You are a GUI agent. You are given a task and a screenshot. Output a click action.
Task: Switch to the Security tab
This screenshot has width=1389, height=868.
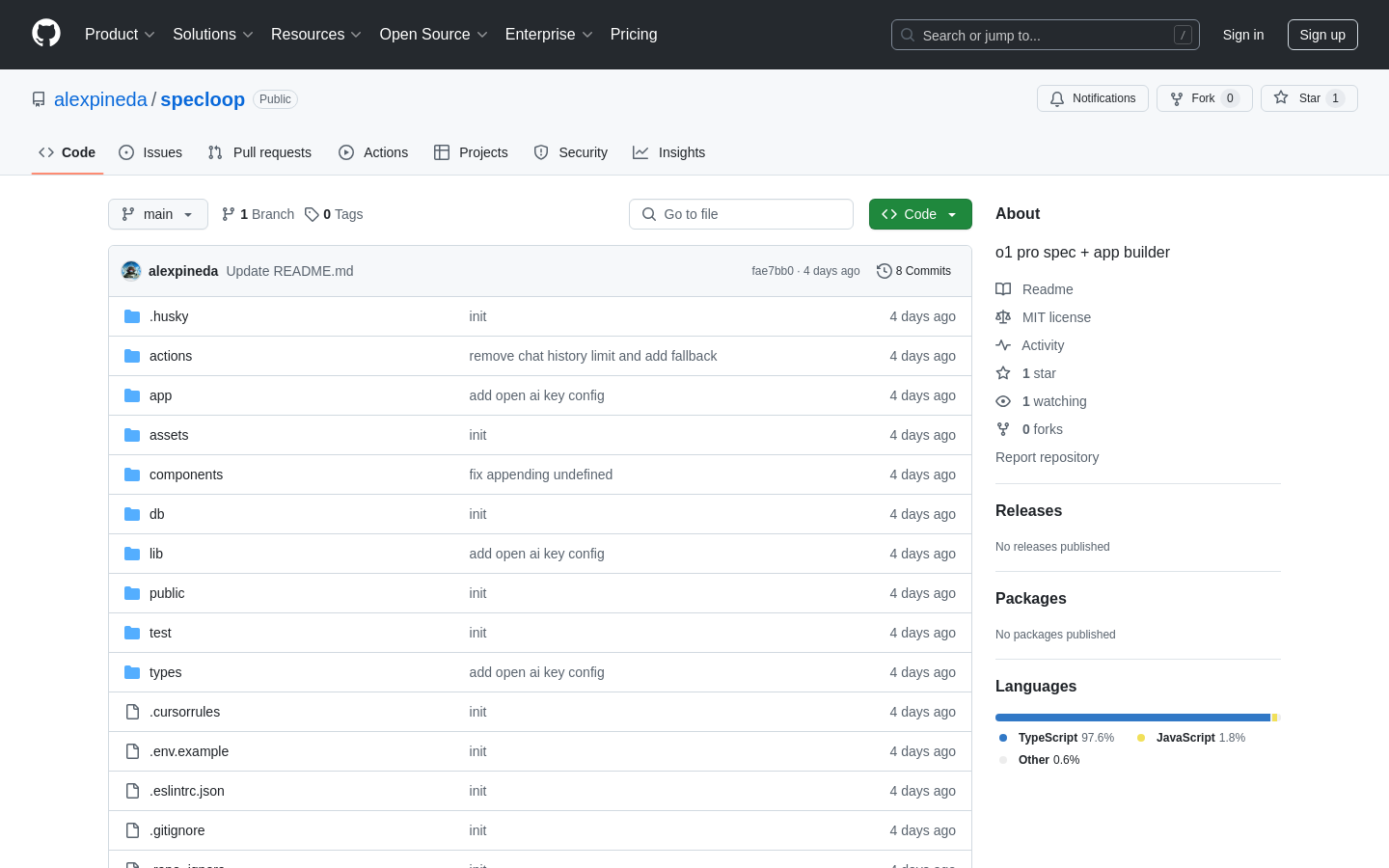[571, 152]
